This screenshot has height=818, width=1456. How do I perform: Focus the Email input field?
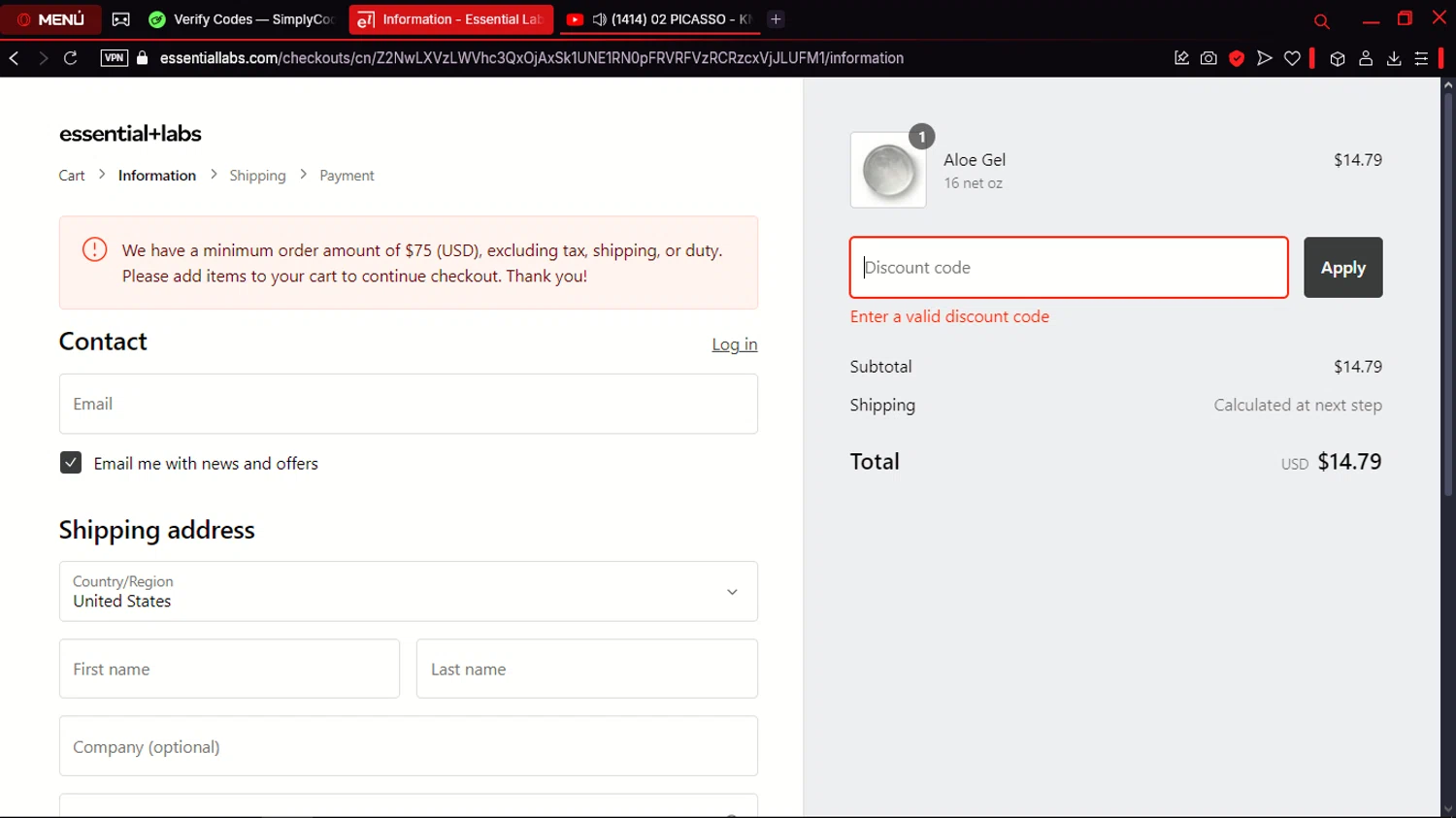coord(409,404)
